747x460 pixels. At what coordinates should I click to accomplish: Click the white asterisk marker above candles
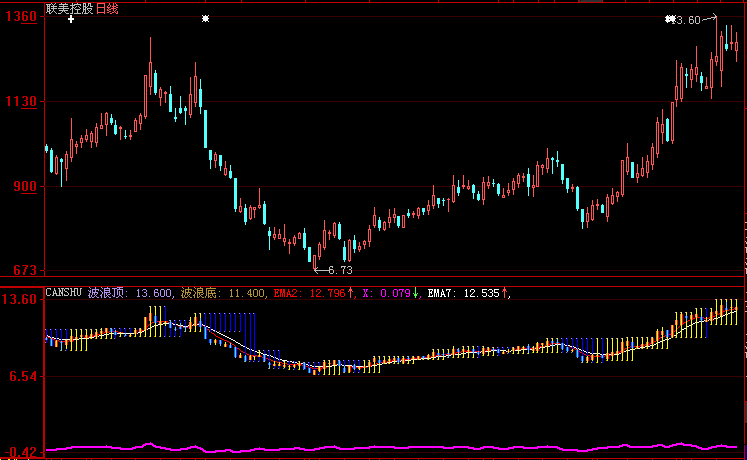point(205,19)
